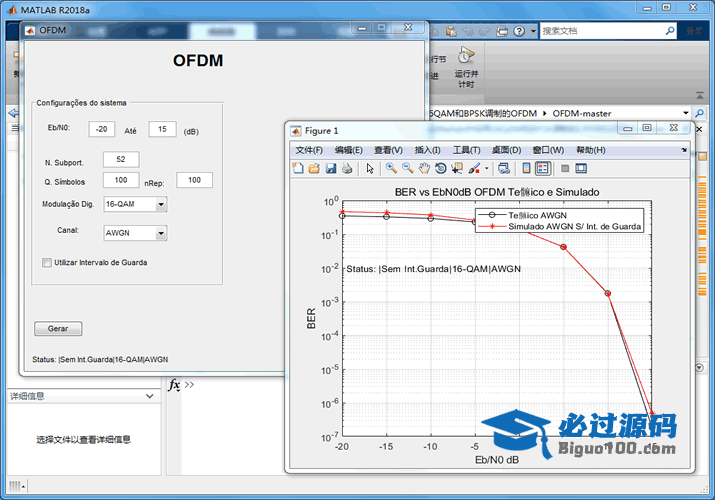The image size is (715, 500).
Task: Expand the 详细信息 panel chevron
Action: pos(149,396)
